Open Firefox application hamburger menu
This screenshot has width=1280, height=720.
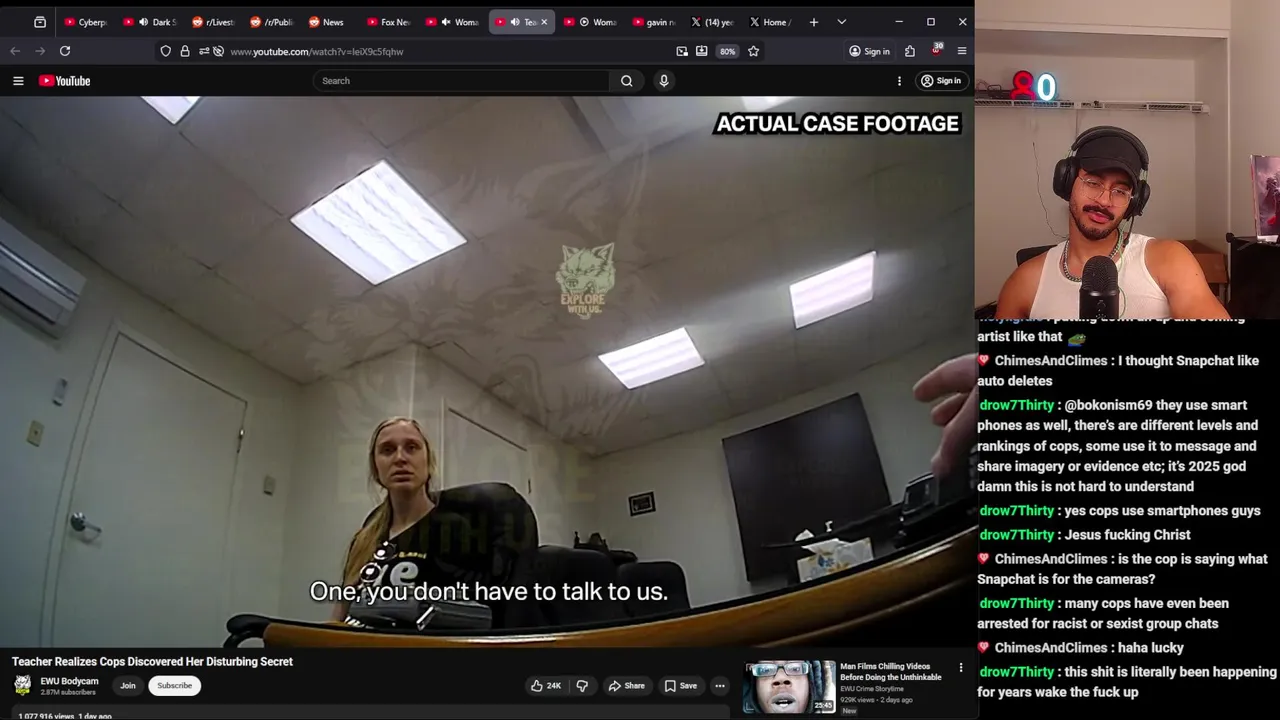click(x=962, y=51)
